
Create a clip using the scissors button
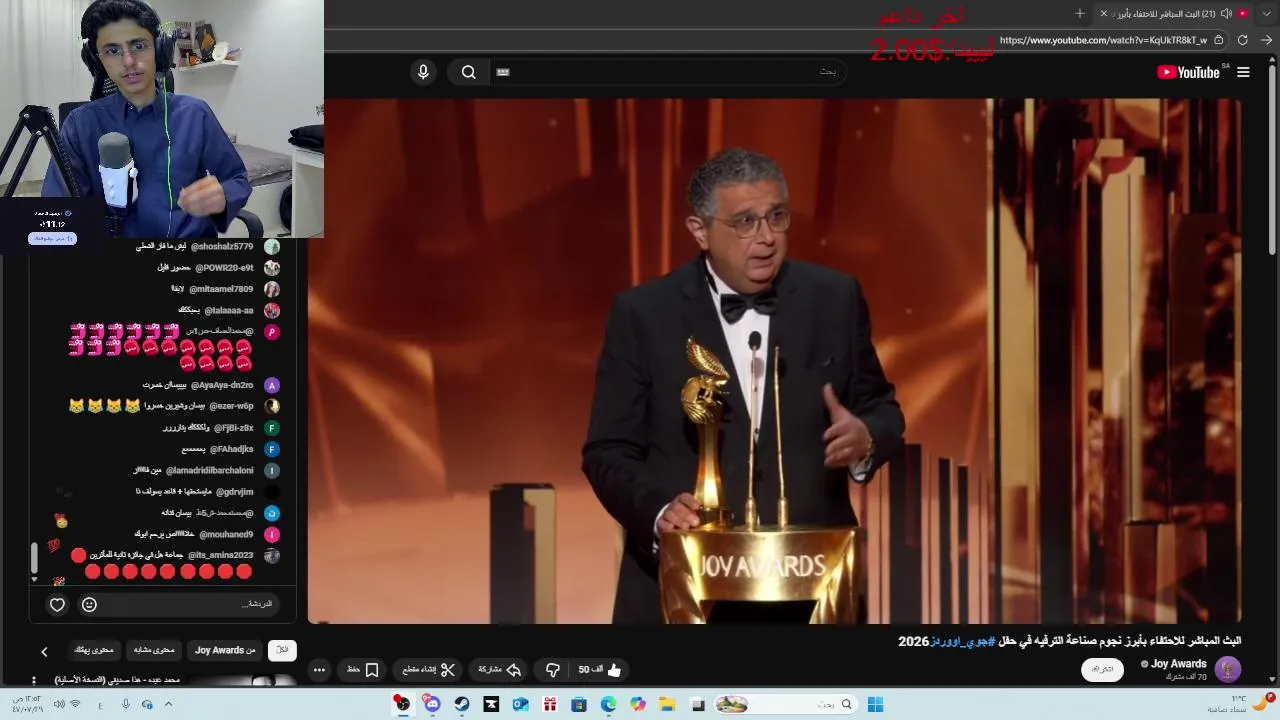click(x=429, y=670)
